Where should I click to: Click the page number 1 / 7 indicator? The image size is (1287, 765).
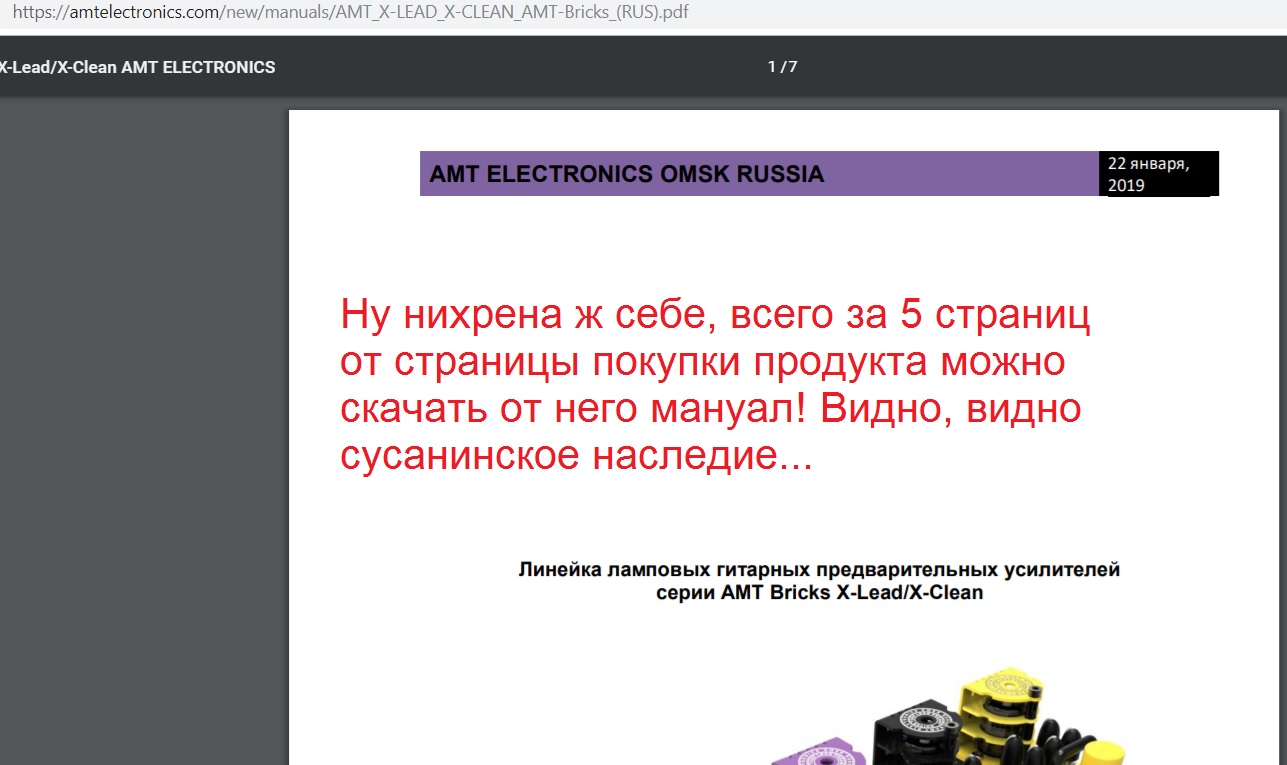pyautogui.click(x=782, y=67)
